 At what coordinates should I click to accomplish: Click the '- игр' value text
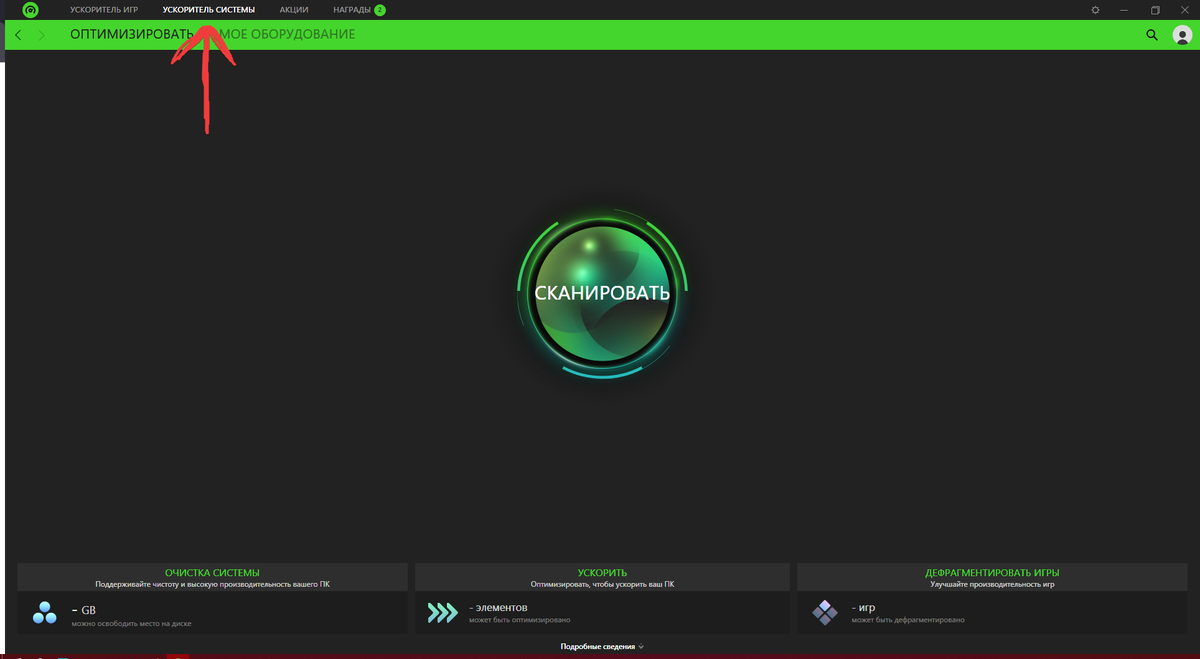pyautogui.click(x=863, y=608)
